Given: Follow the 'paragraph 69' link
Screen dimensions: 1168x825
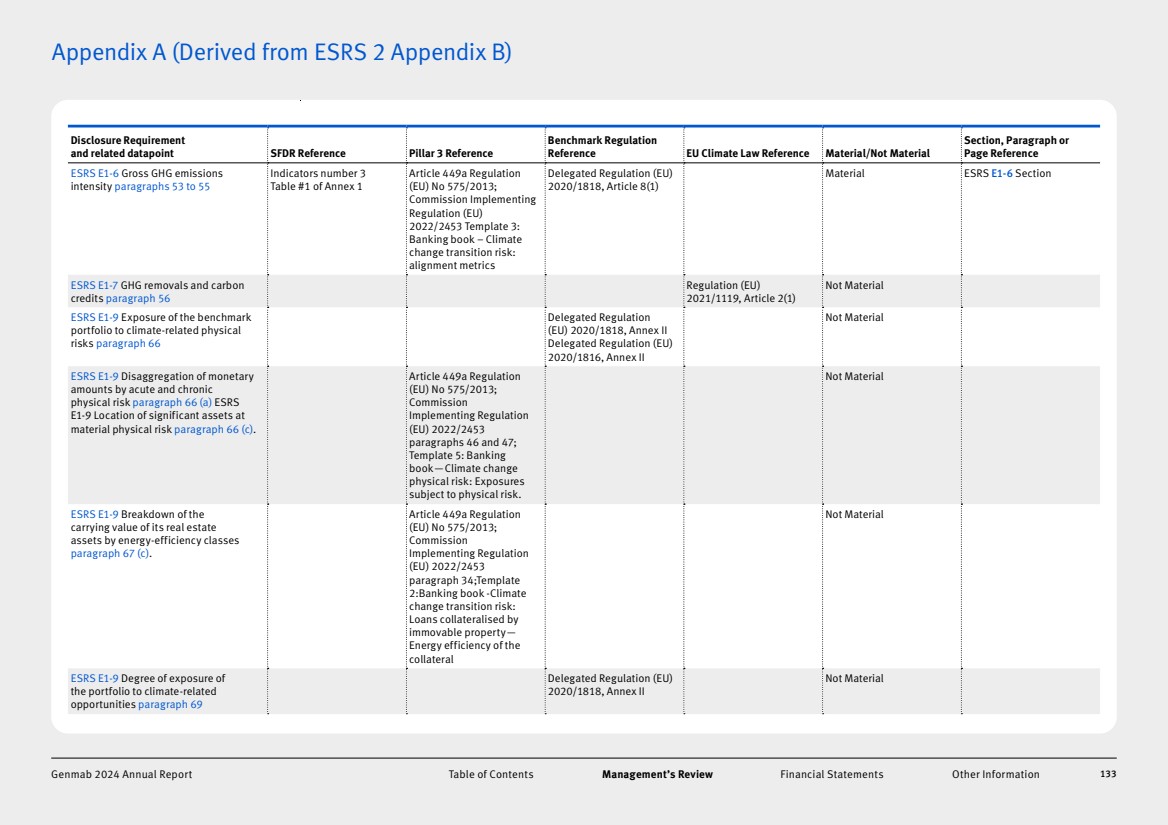Looking at the screenshot, I should (x=170, y=705).
